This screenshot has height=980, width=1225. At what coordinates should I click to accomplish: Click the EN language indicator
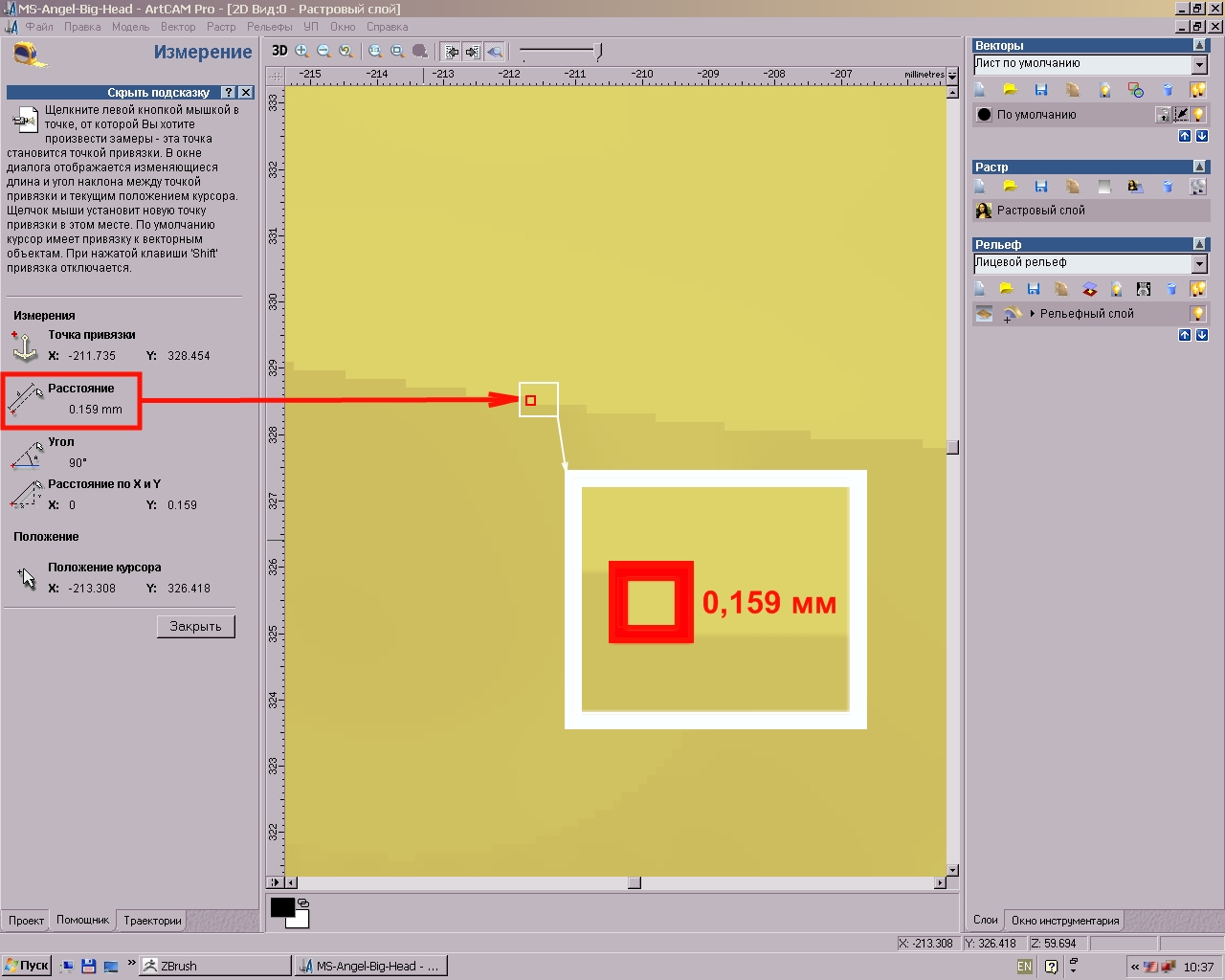(x=1024, y=967)
